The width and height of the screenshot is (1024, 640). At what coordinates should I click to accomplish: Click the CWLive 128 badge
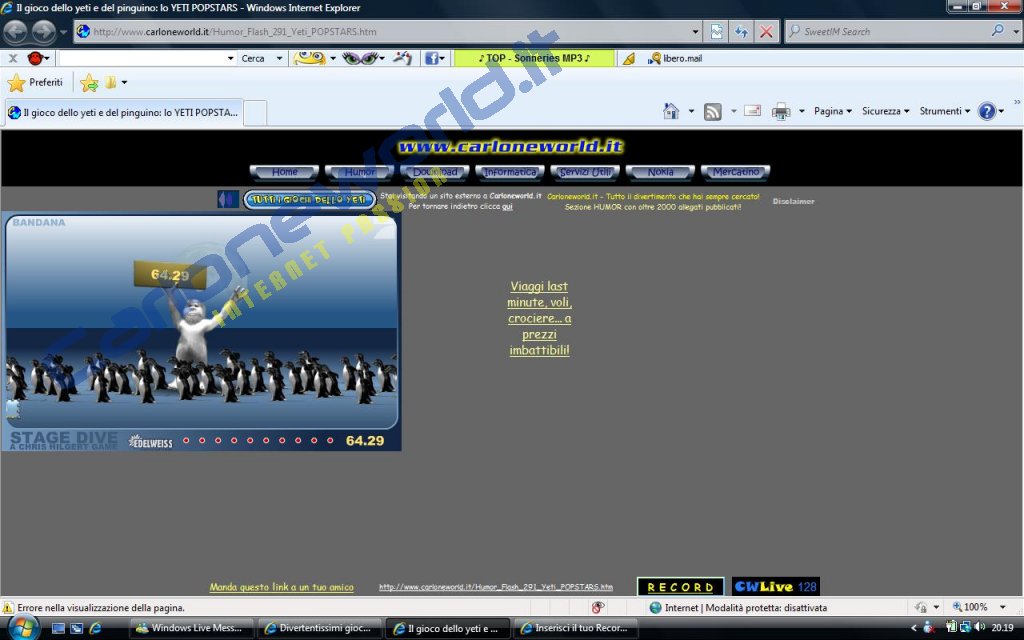(x=775, y=586)
